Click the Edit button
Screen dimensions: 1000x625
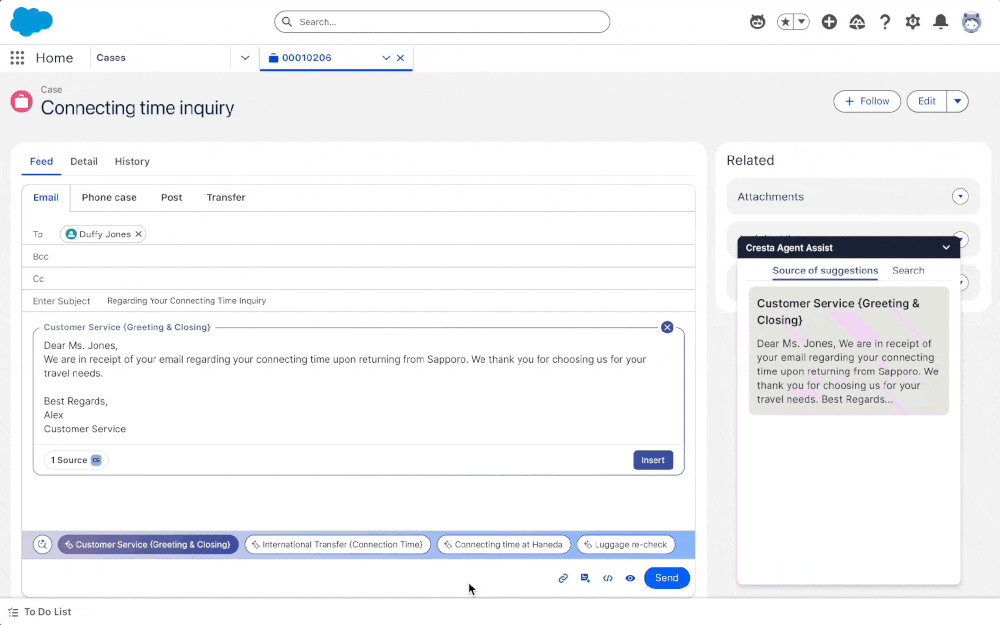point(927,101)
